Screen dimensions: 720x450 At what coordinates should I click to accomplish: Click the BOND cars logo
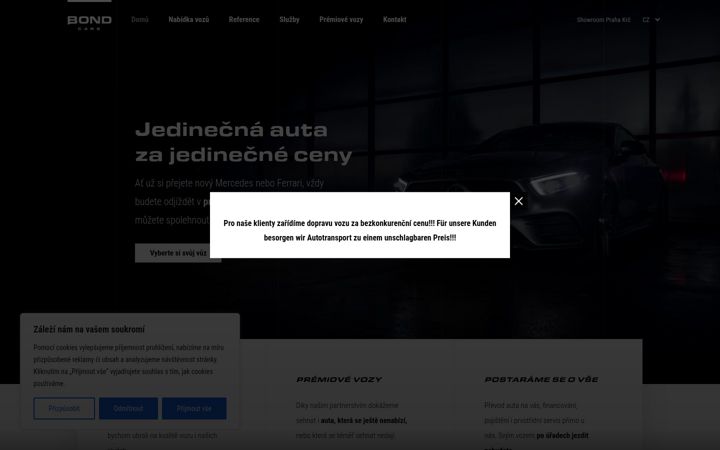click(x=90, y=22)
